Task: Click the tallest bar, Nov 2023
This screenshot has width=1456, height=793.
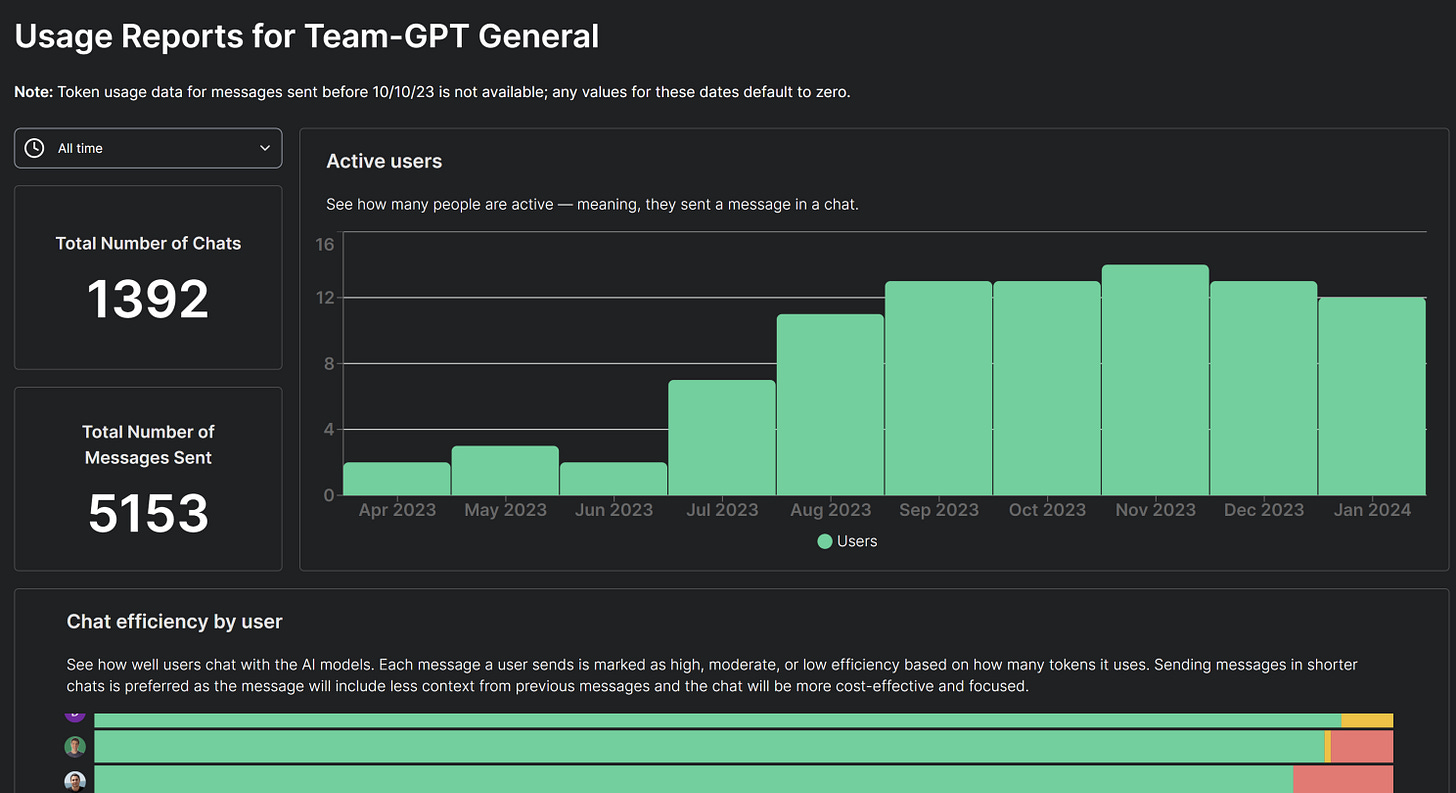Action: [1155, 380]
